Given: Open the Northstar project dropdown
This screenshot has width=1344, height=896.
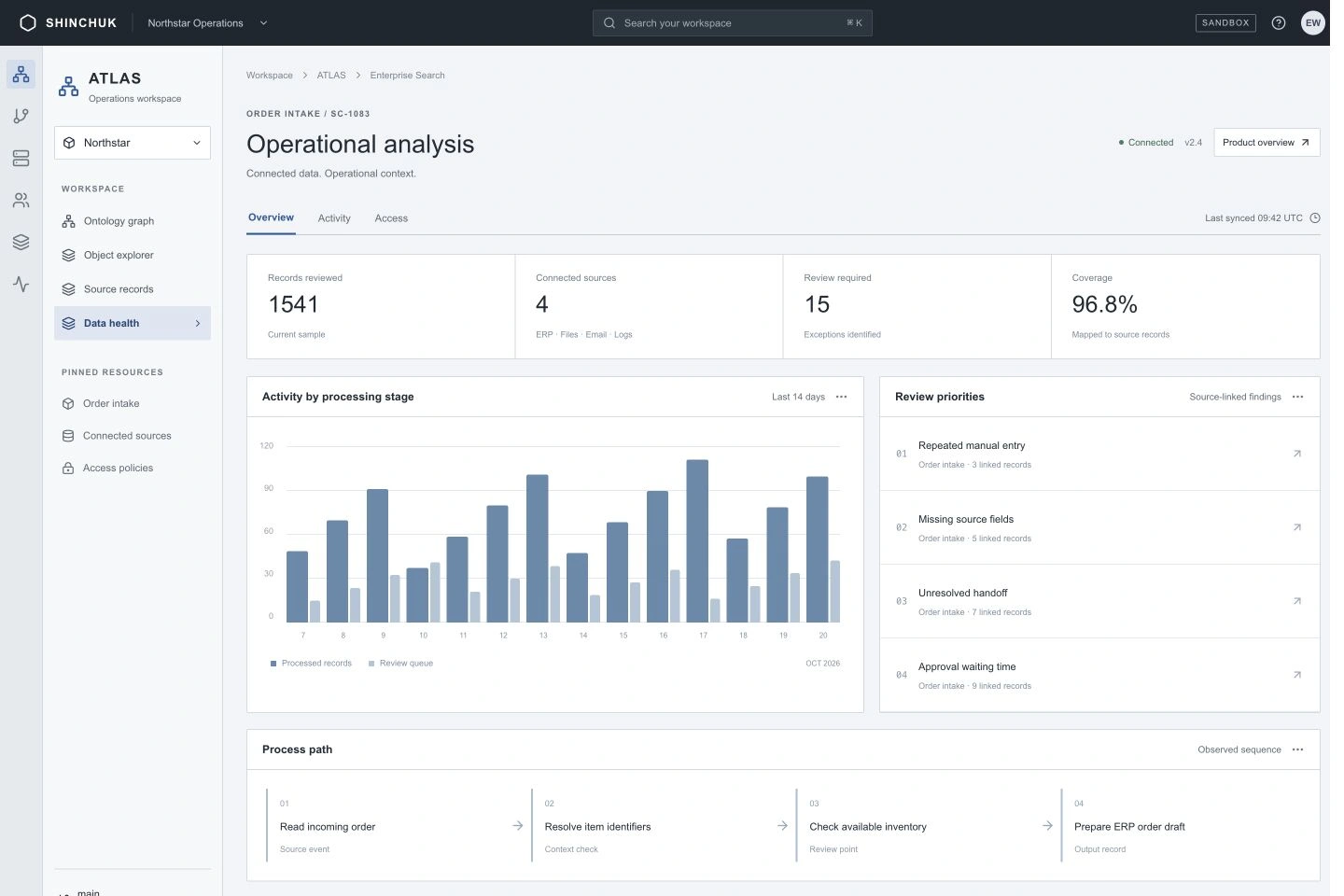Looking at the screenshot, I should (x=133, y=143).
